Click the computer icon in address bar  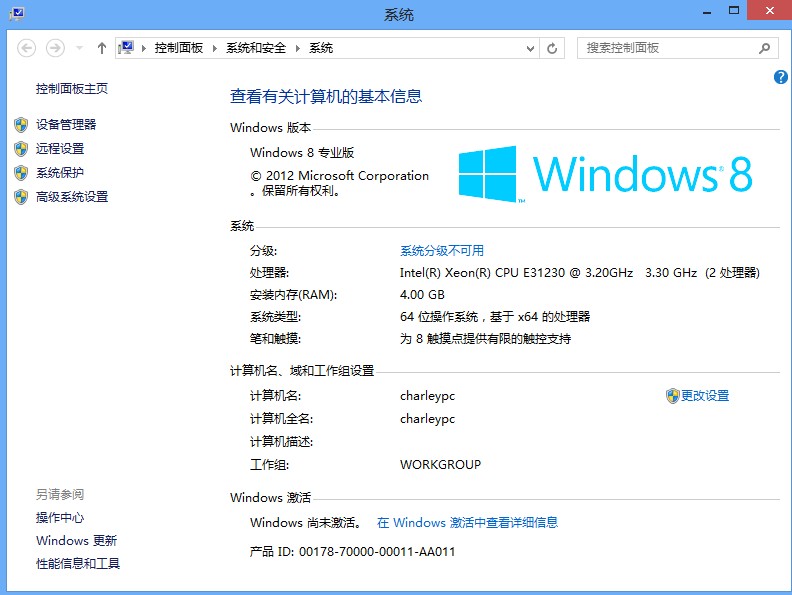[x=126, y=48]
